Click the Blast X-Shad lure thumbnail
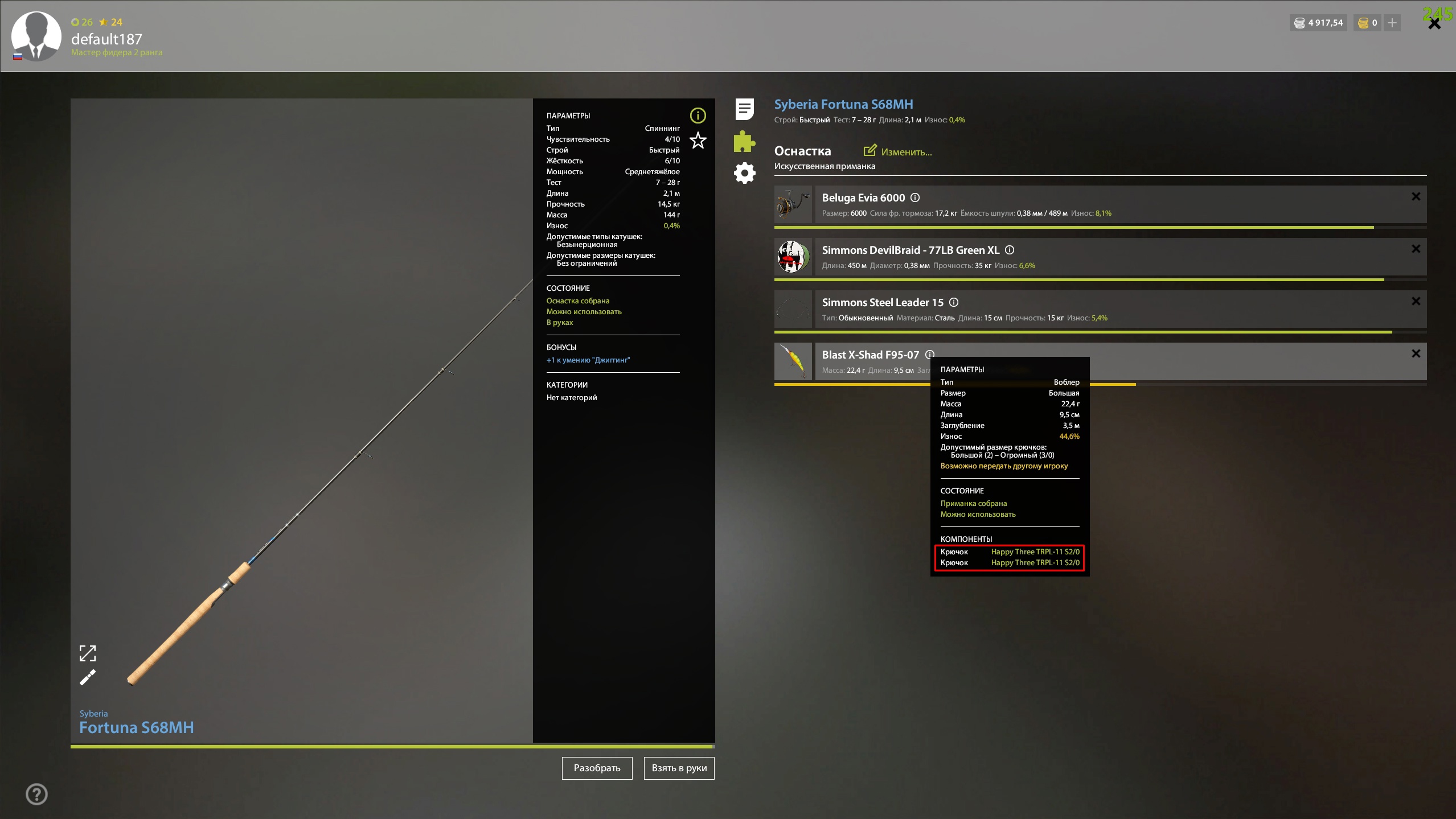1456x819 pixels. pyautogui.click(x=793, y=361)
